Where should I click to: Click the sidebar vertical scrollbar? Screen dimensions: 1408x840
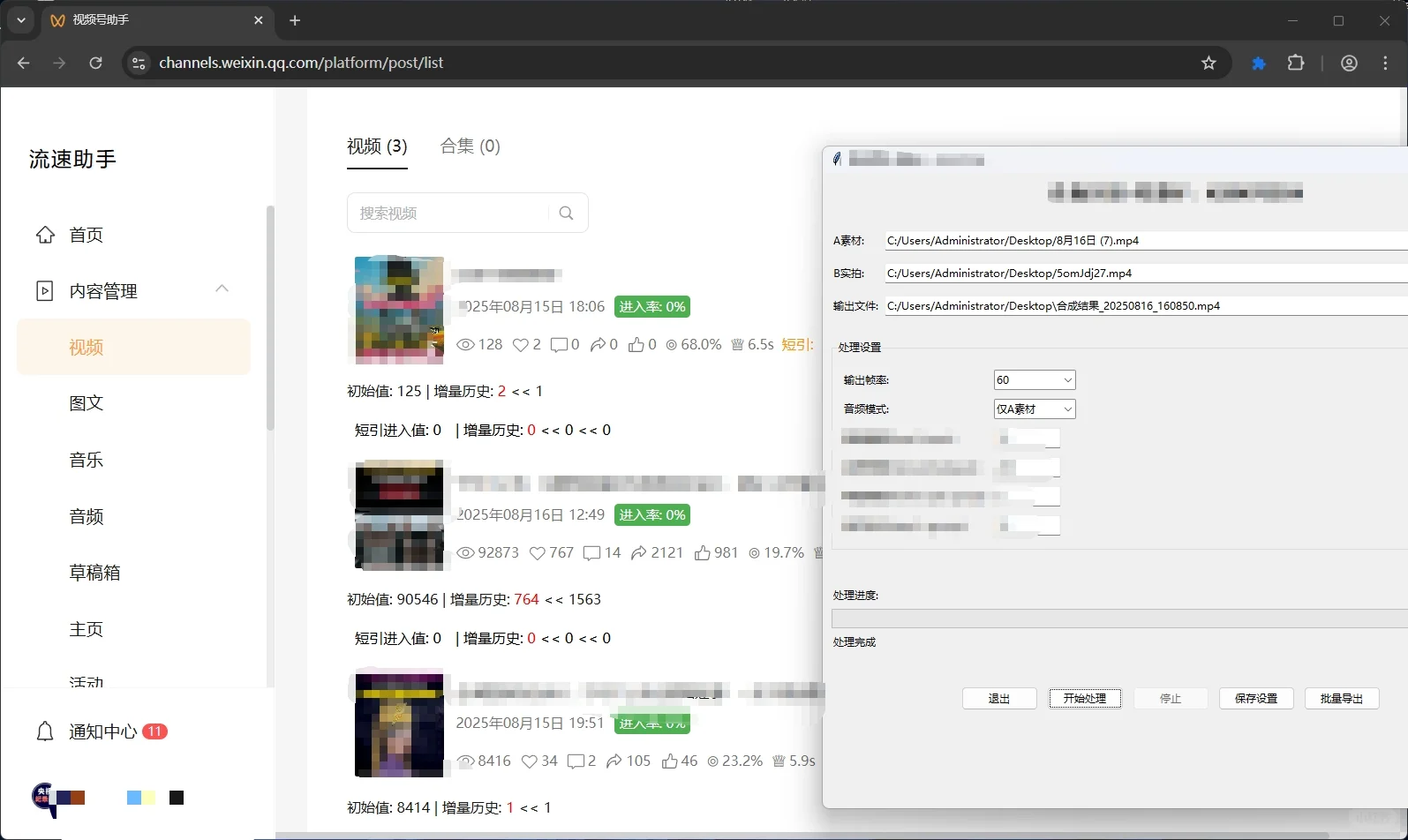(x=270, y=318)
